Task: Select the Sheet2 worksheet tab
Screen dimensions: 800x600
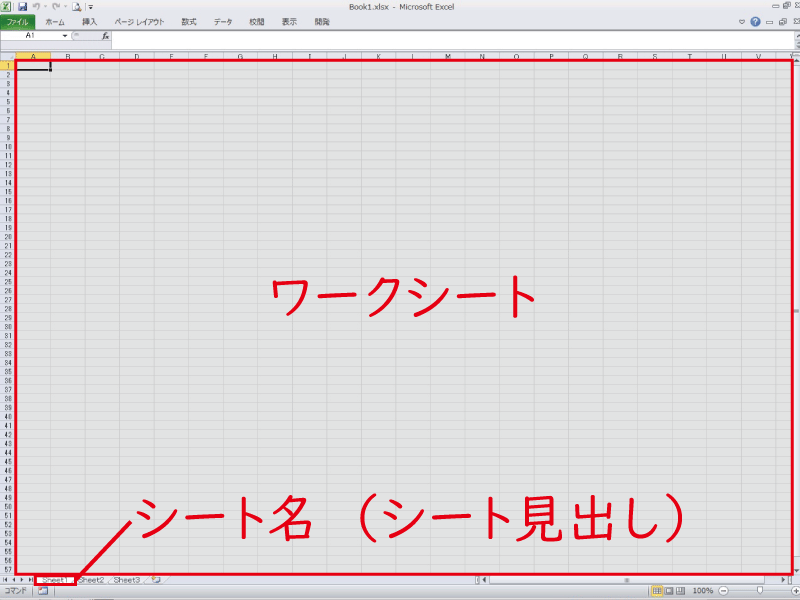Action: tap(91, 580)
